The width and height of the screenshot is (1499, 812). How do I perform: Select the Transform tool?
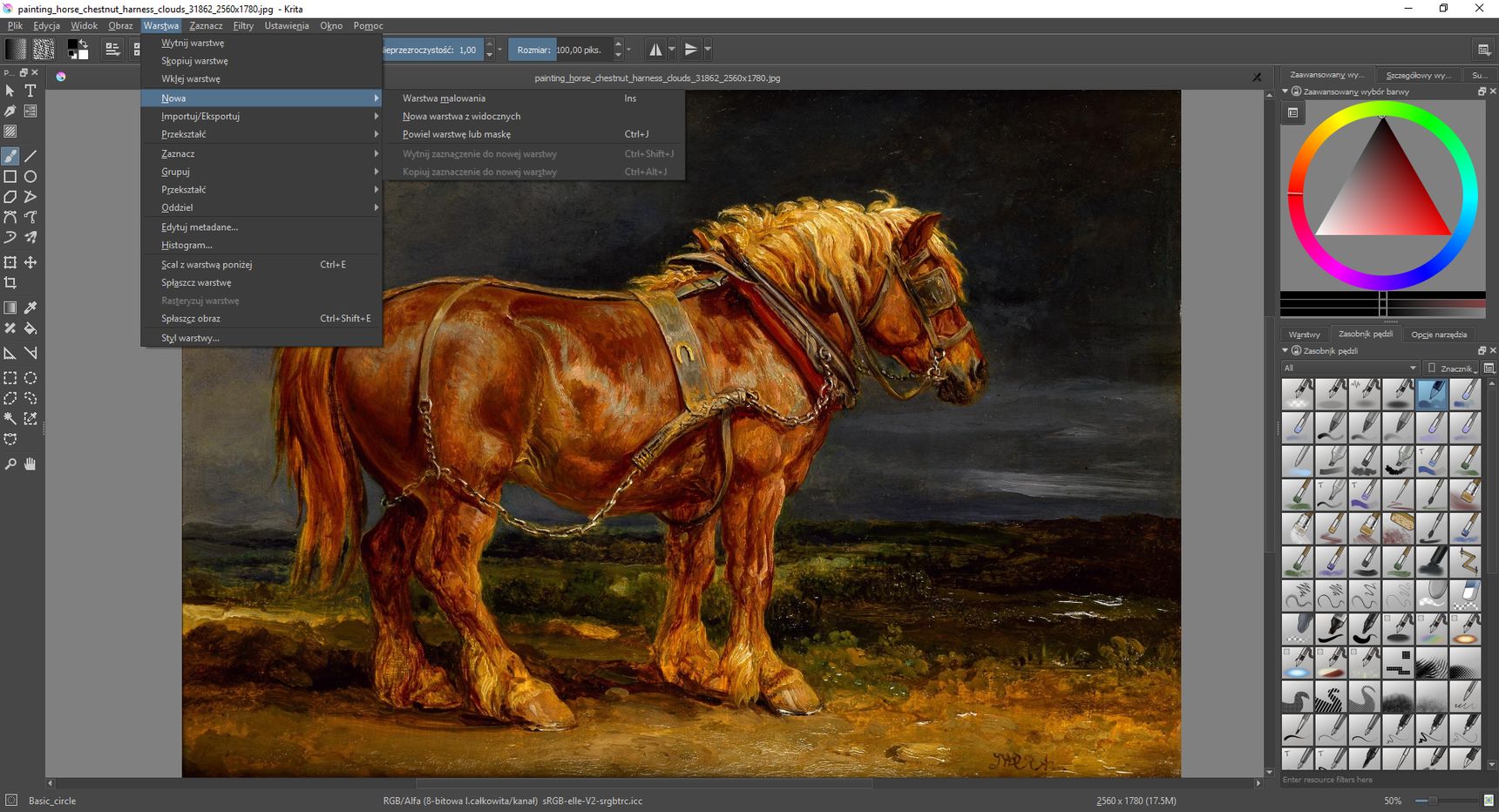coord(10,262)
